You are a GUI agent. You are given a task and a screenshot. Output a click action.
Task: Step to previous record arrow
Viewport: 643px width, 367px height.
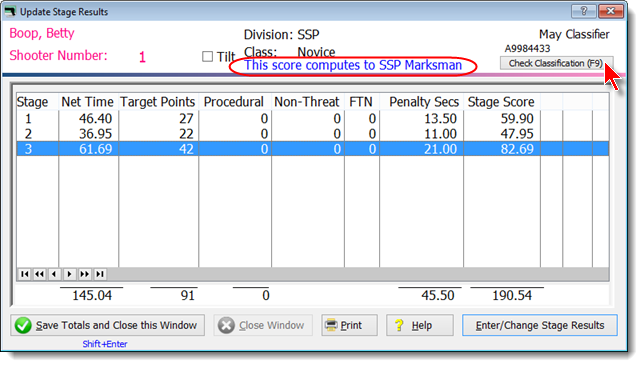tap(55, 274)
